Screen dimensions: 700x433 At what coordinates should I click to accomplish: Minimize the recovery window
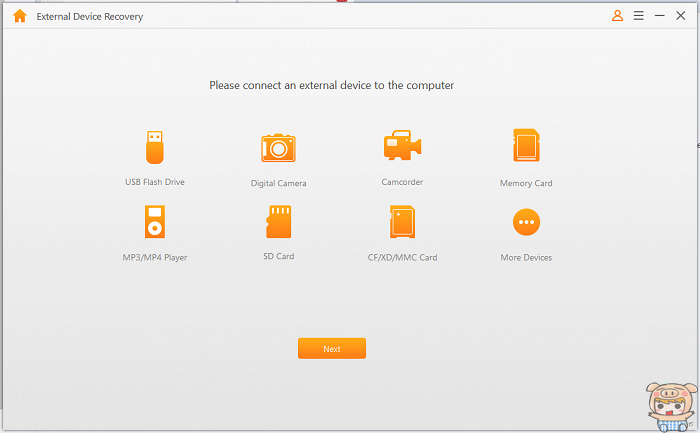[660, 16]
